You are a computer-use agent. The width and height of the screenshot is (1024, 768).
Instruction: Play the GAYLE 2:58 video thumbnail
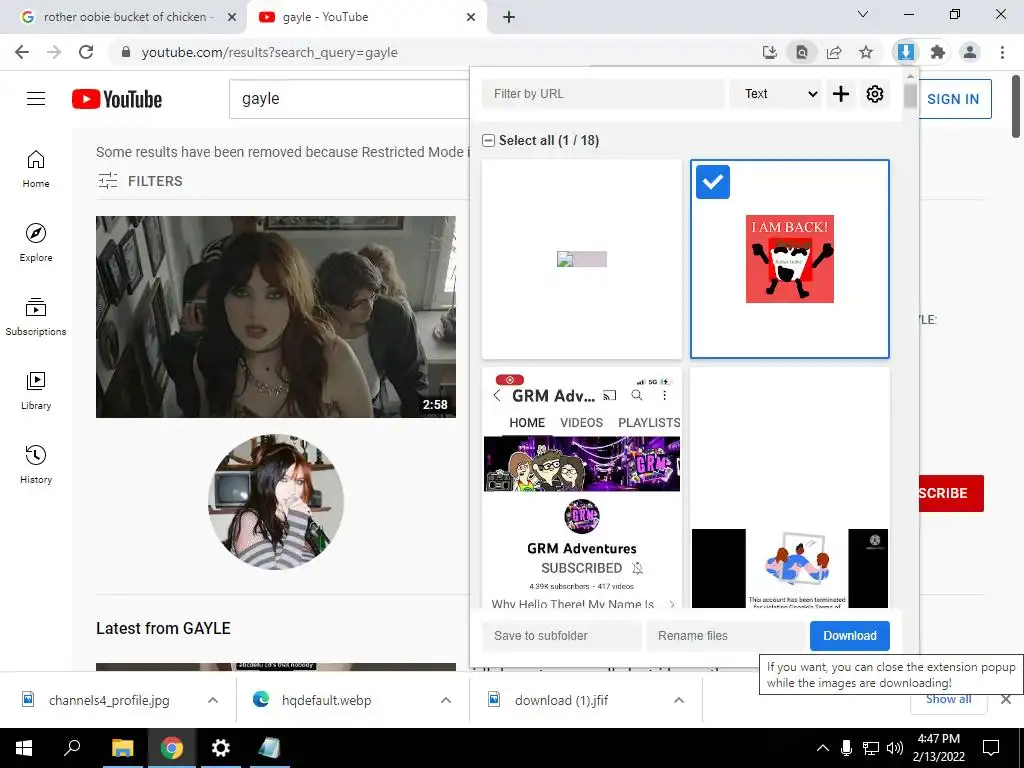[x=276, y=317]
